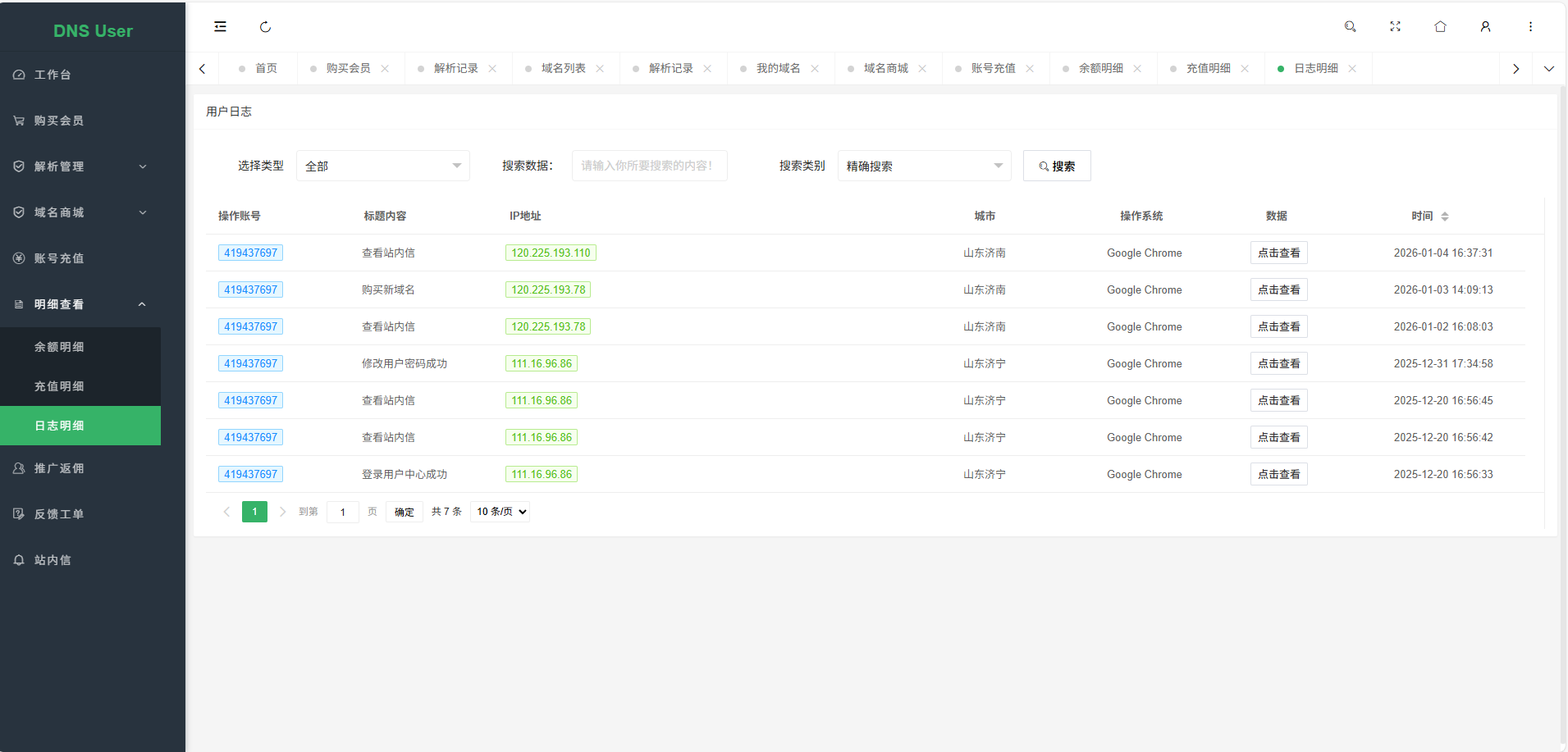1568x752 pixels.
Task: Expand the 解析管理 sidebar menu
Action: click(x=80, y=166)
